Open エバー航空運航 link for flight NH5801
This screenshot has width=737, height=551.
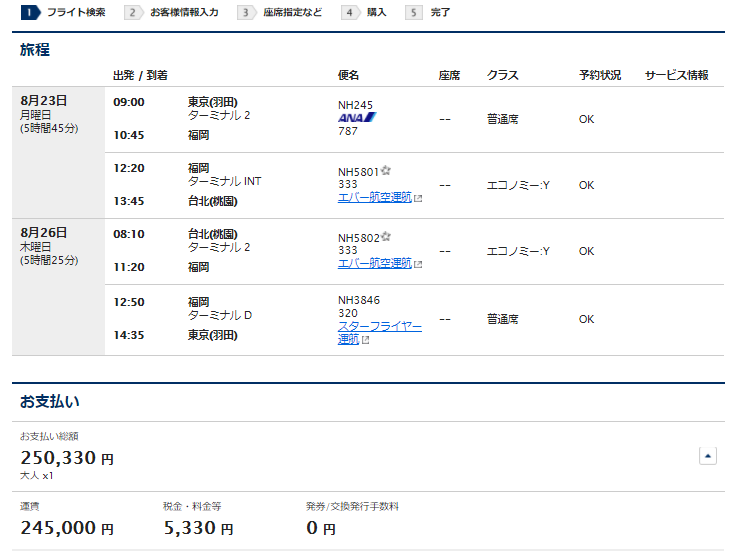pyautogui.click(x=374, y=197)
